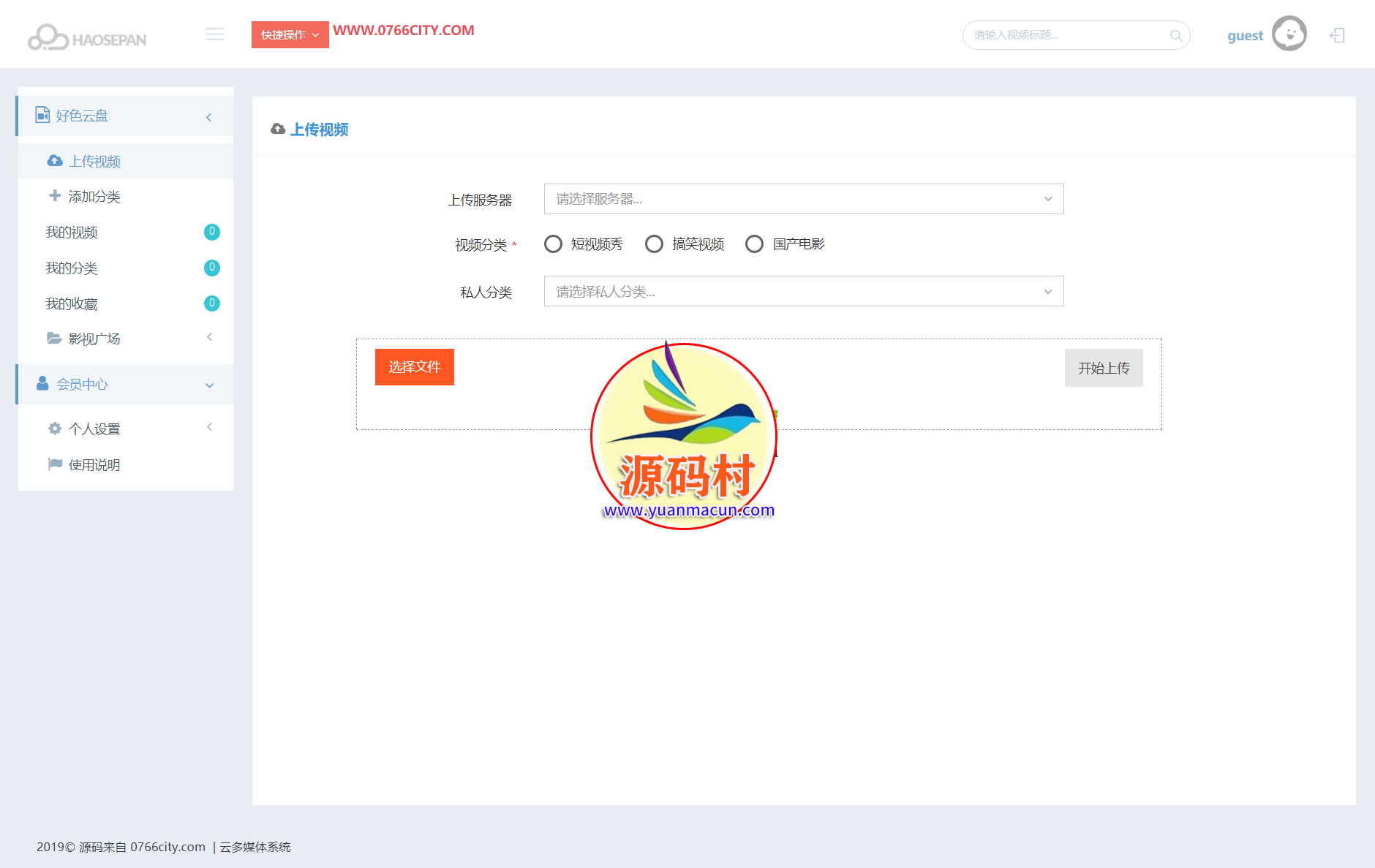Click the 选择文件 button
This screenshot has width=1375, height=868.
point(414,367)
